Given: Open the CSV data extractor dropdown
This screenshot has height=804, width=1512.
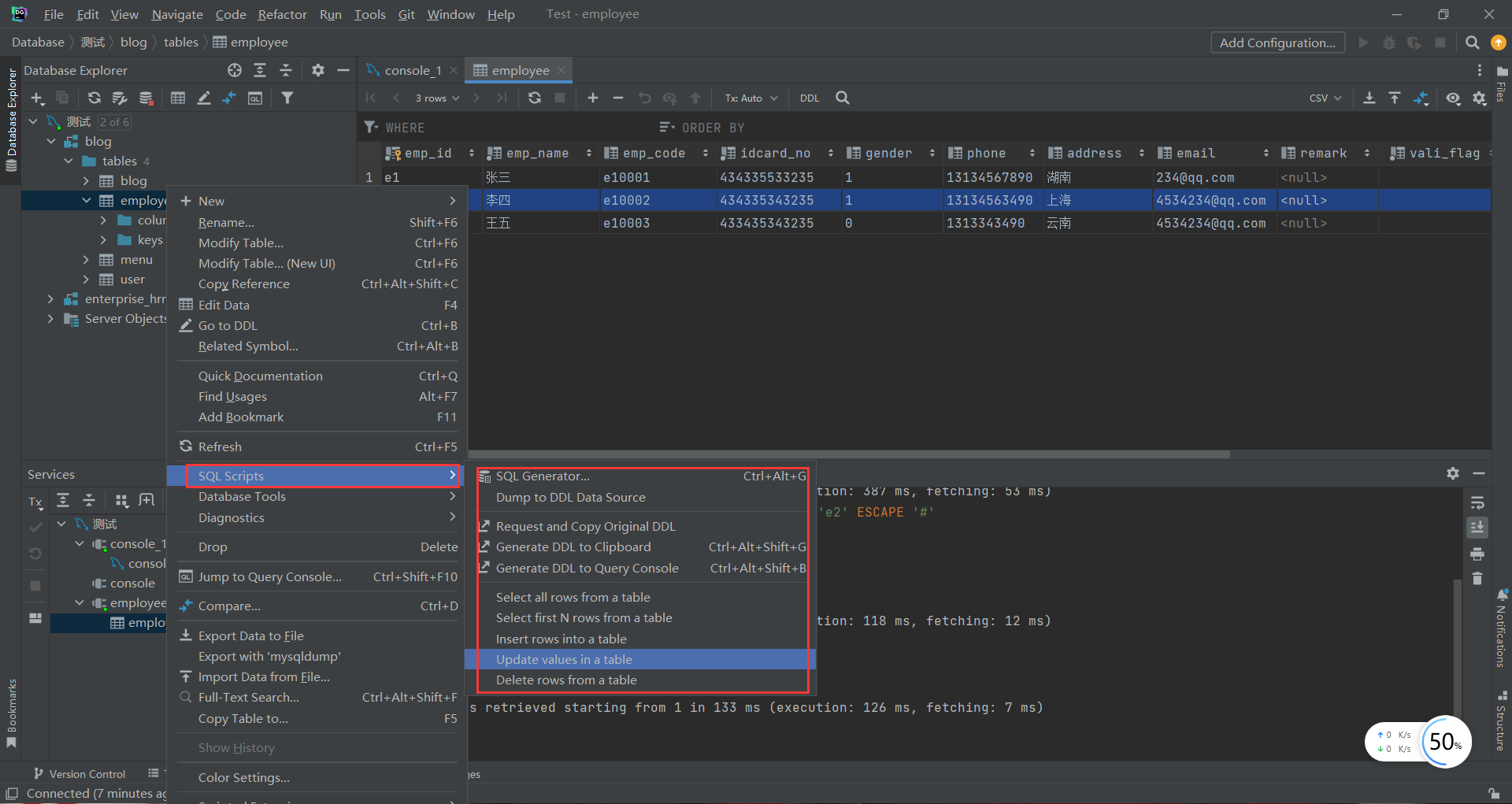Looking at the screenshot, I should click(x=1325, y=98).
